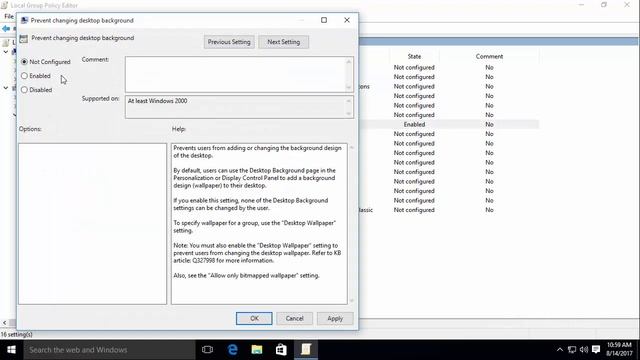Image resolution: width=640 pixels, height=360 pixels.
Task: Confirm the dialog with OK
Action: point(254,318)
